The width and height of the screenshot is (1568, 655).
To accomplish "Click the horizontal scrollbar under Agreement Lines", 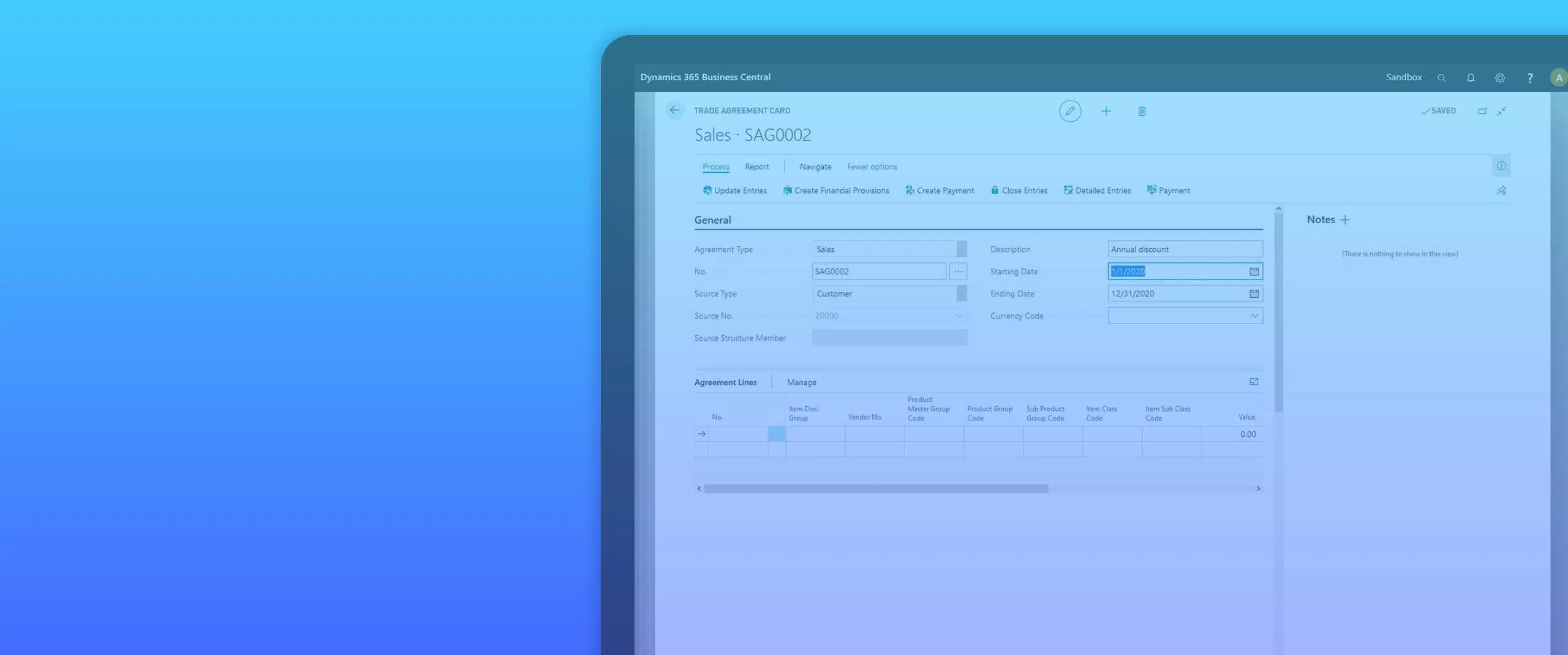I will (876, 488).
